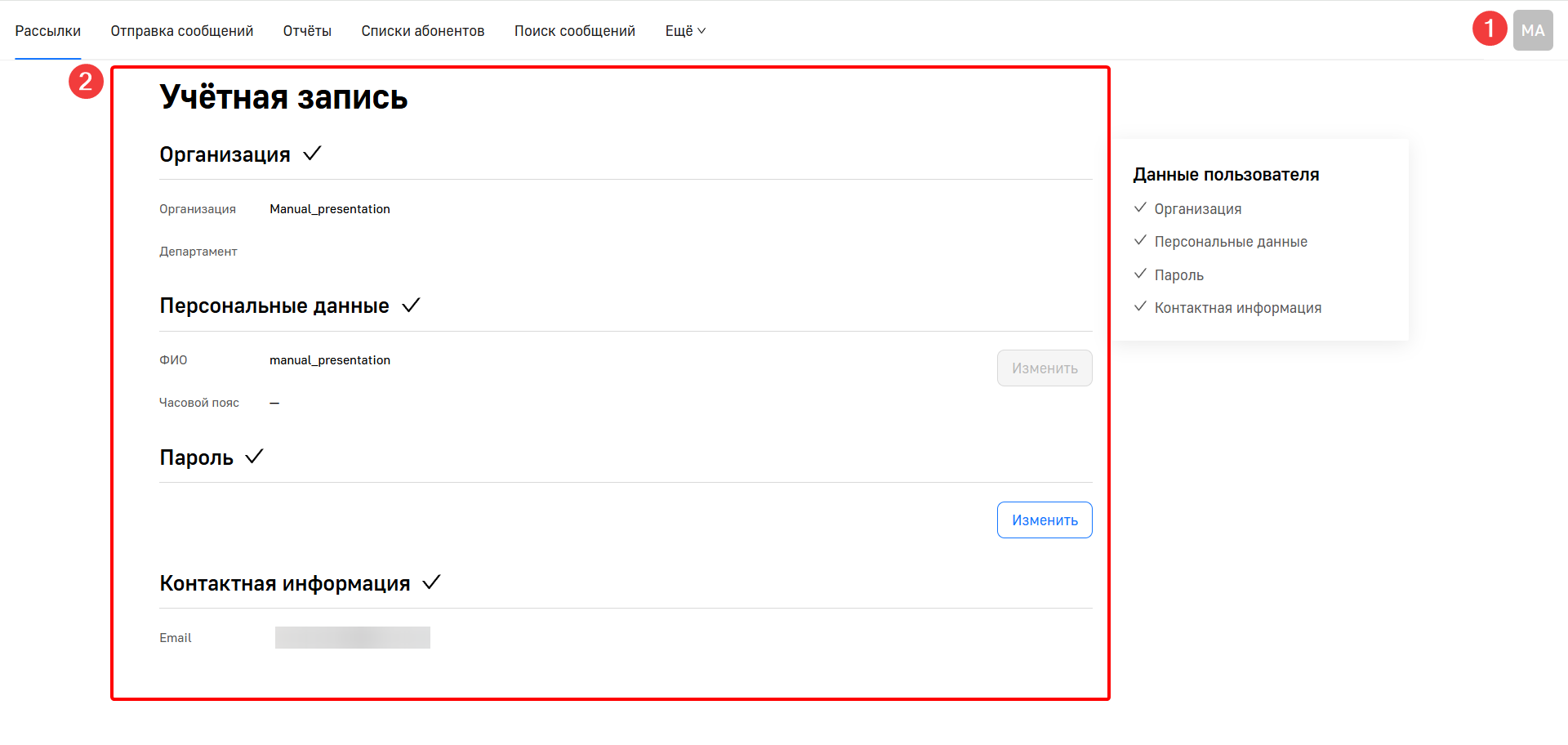Open the MA user avatar menu

[1532, 31]
